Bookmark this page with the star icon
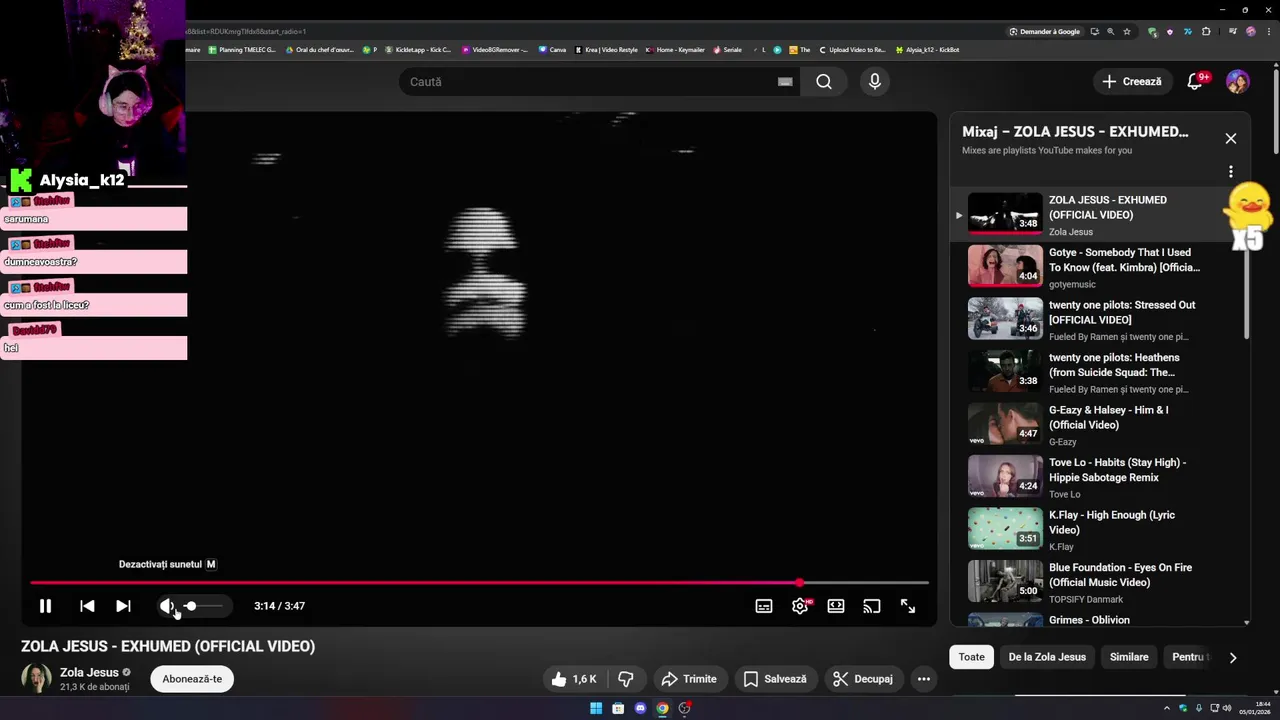The height and width of the screenshot is (720, 1280). point(1127,31)
